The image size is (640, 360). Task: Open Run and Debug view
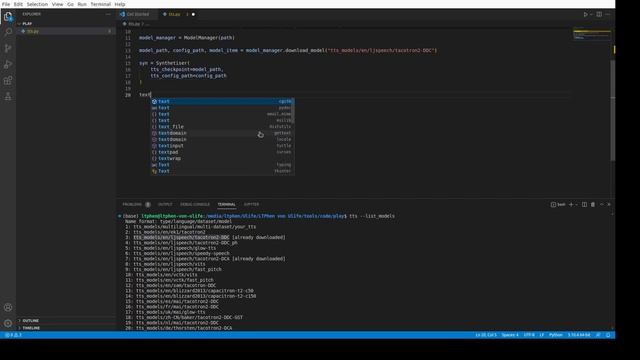pos(8,64)
